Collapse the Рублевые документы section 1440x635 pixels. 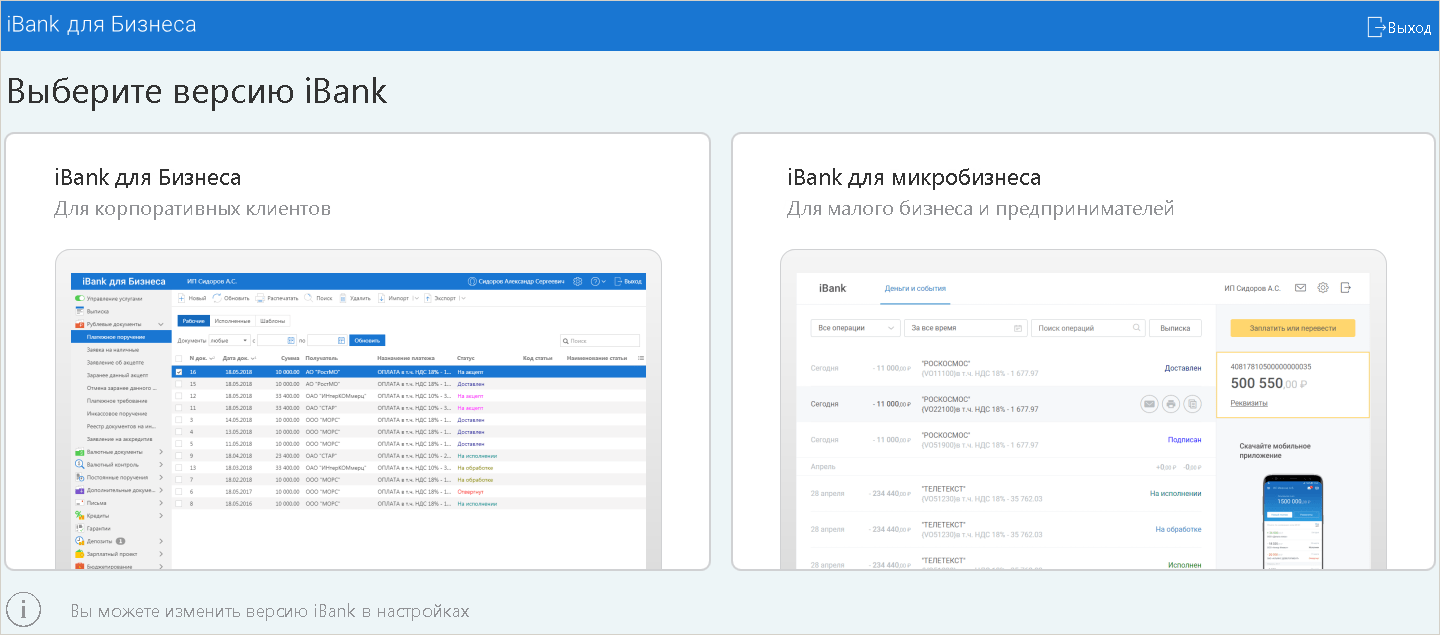pos(161,324)
